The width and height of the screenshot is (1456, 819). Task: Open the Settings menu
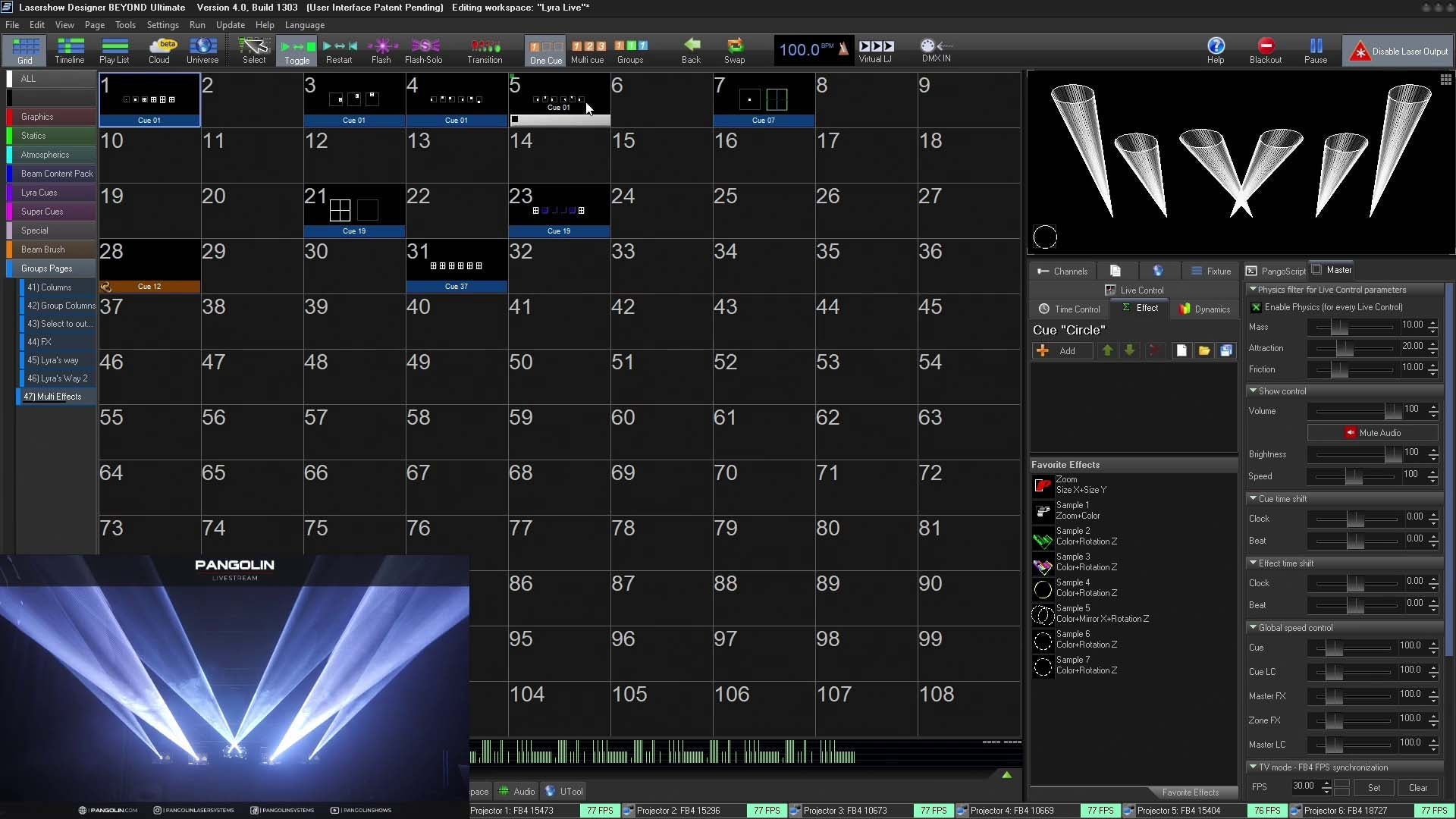[x=162, y=24]
